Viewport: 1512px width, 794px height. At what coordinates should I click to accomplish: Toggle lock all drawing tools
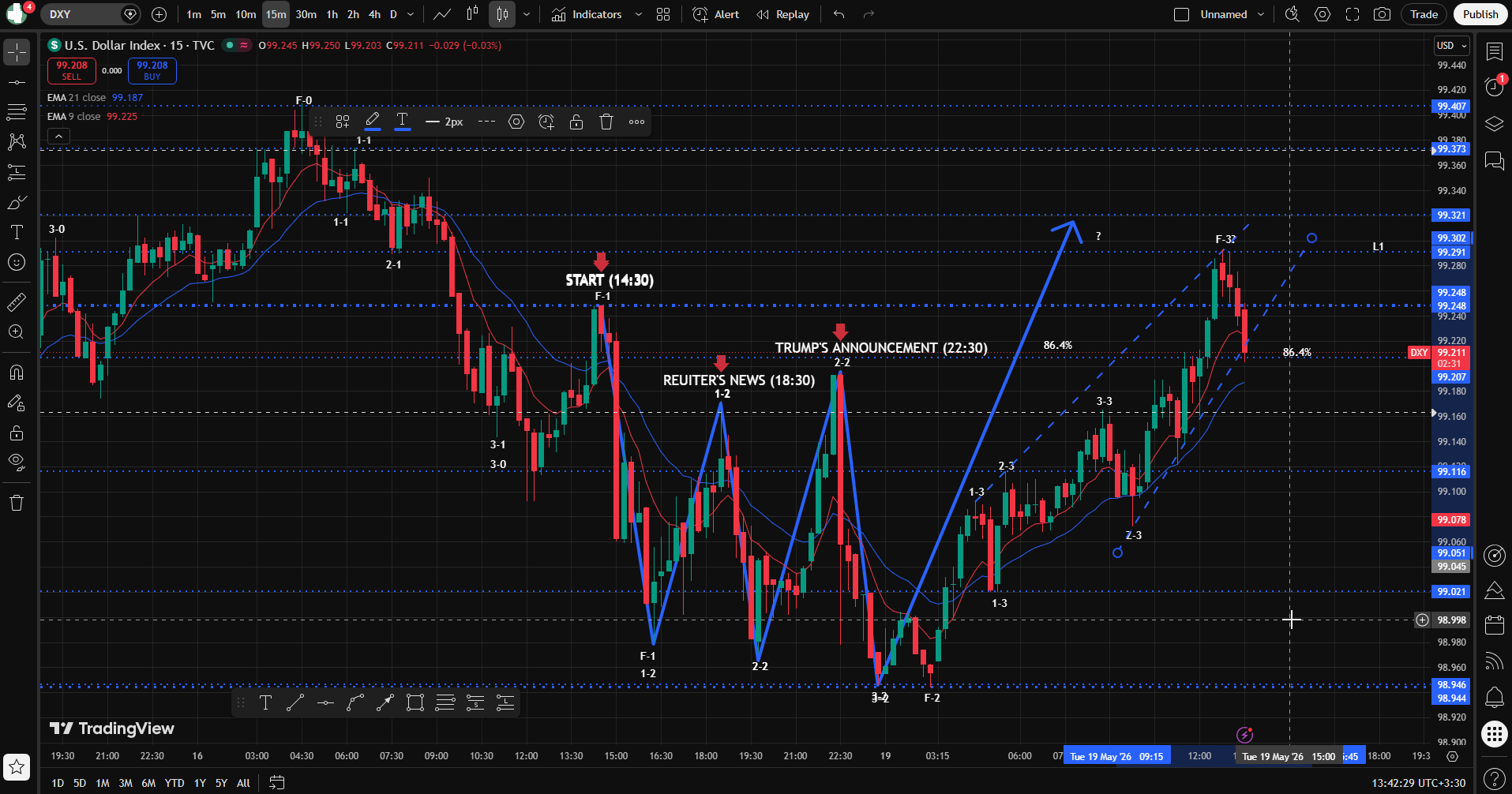(17, 433)
